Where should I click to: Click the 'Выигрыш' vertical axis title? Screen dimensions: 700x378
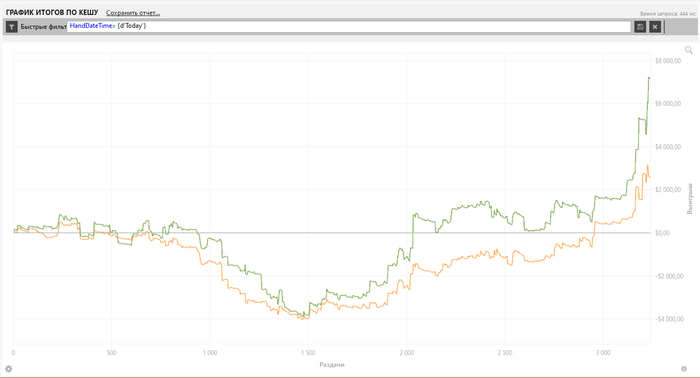pyautogui.click(x=690, y=199)
